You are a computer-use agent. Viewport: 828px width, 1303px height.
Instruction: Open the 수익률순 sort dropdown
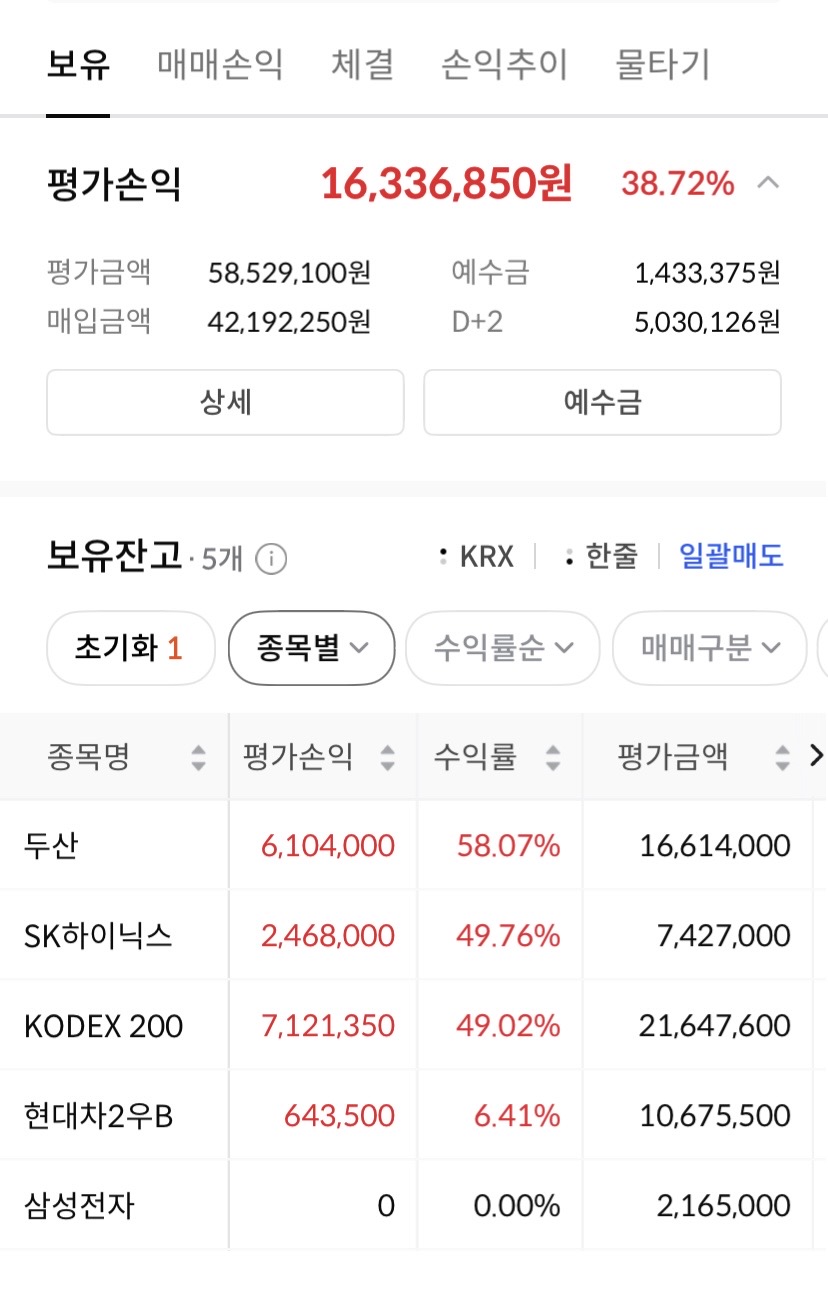[x=502, y=648]
